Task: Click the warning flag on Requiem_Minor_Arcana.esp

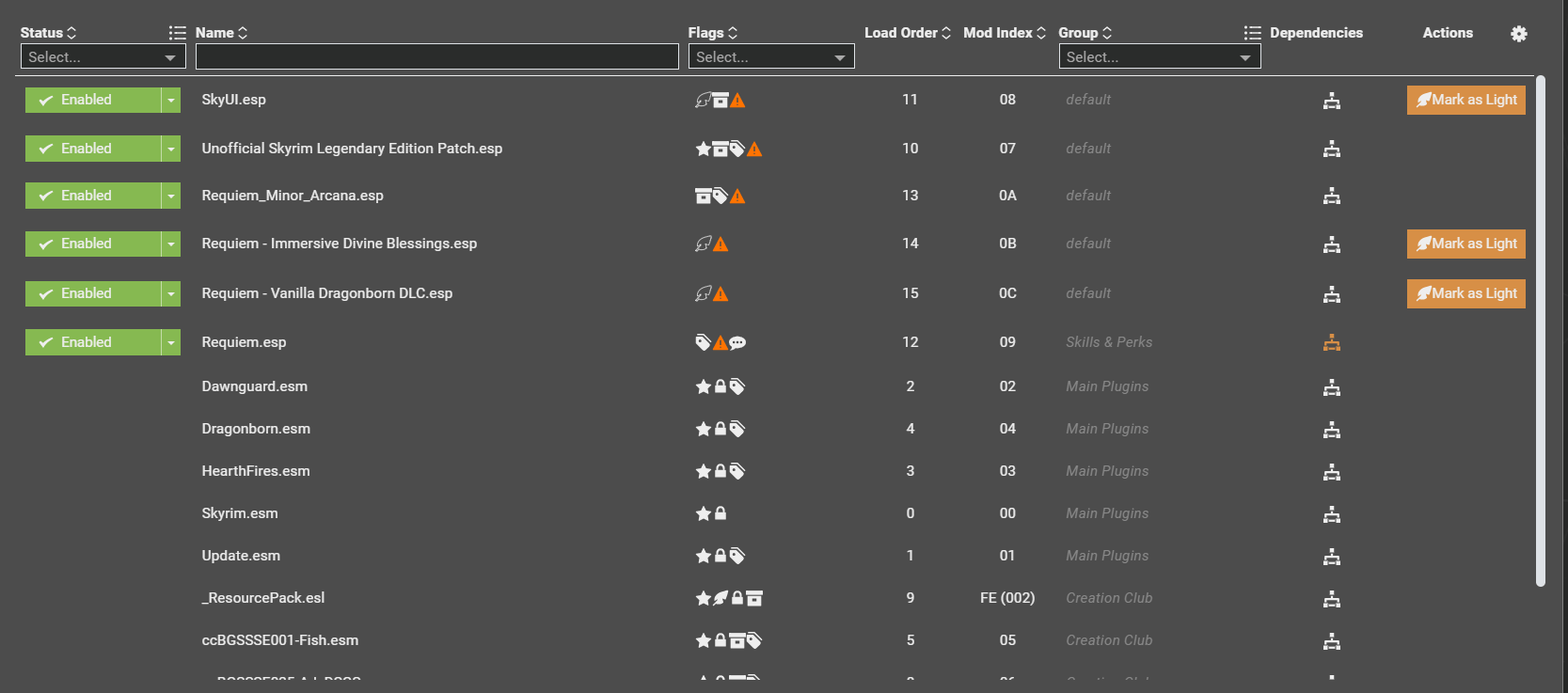Action: (x=737, y=196)
